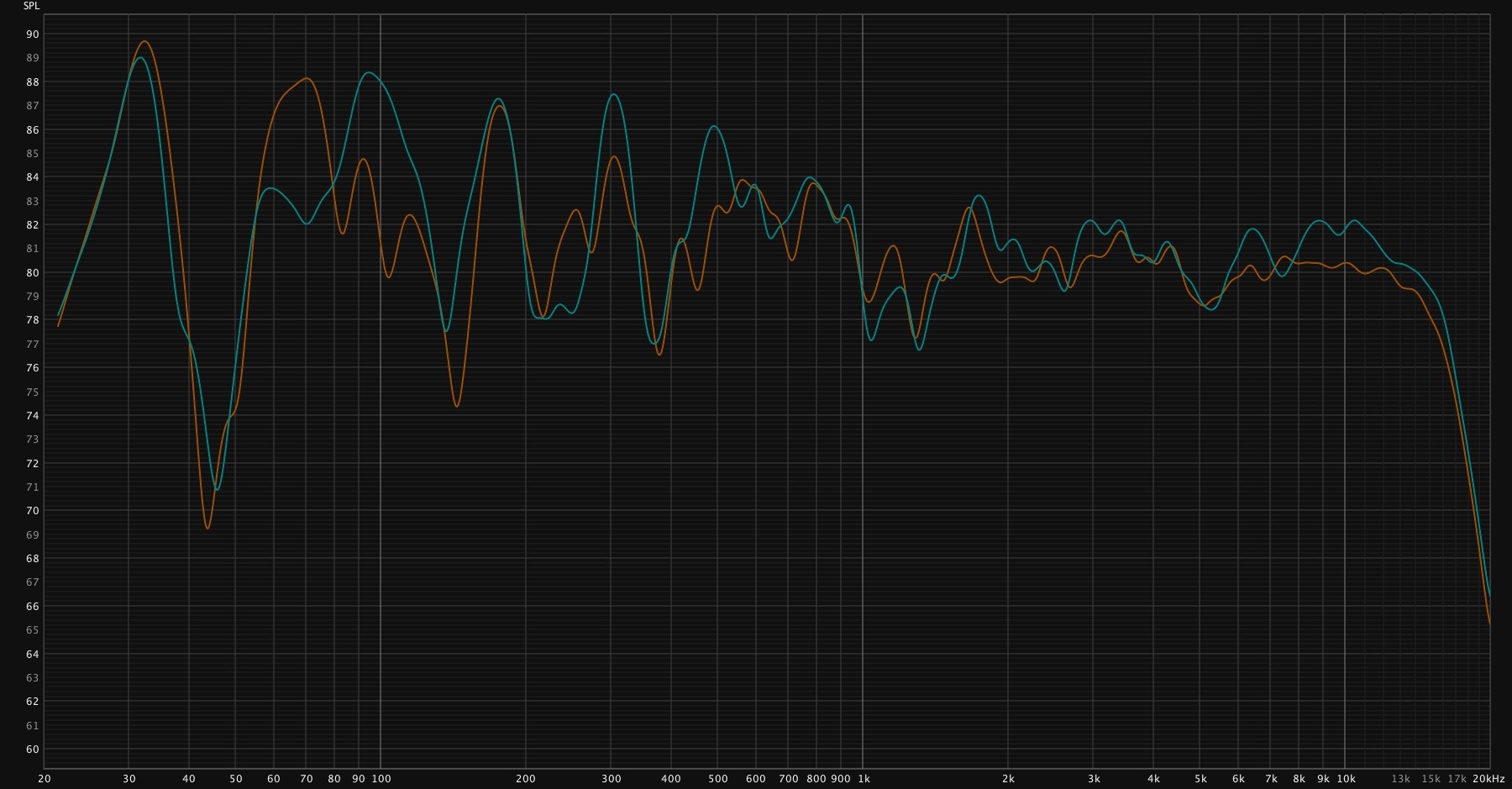Select the 6k frequency axis label
The width and height of the screenshot is (1512, 789).
pos(1239,779)
